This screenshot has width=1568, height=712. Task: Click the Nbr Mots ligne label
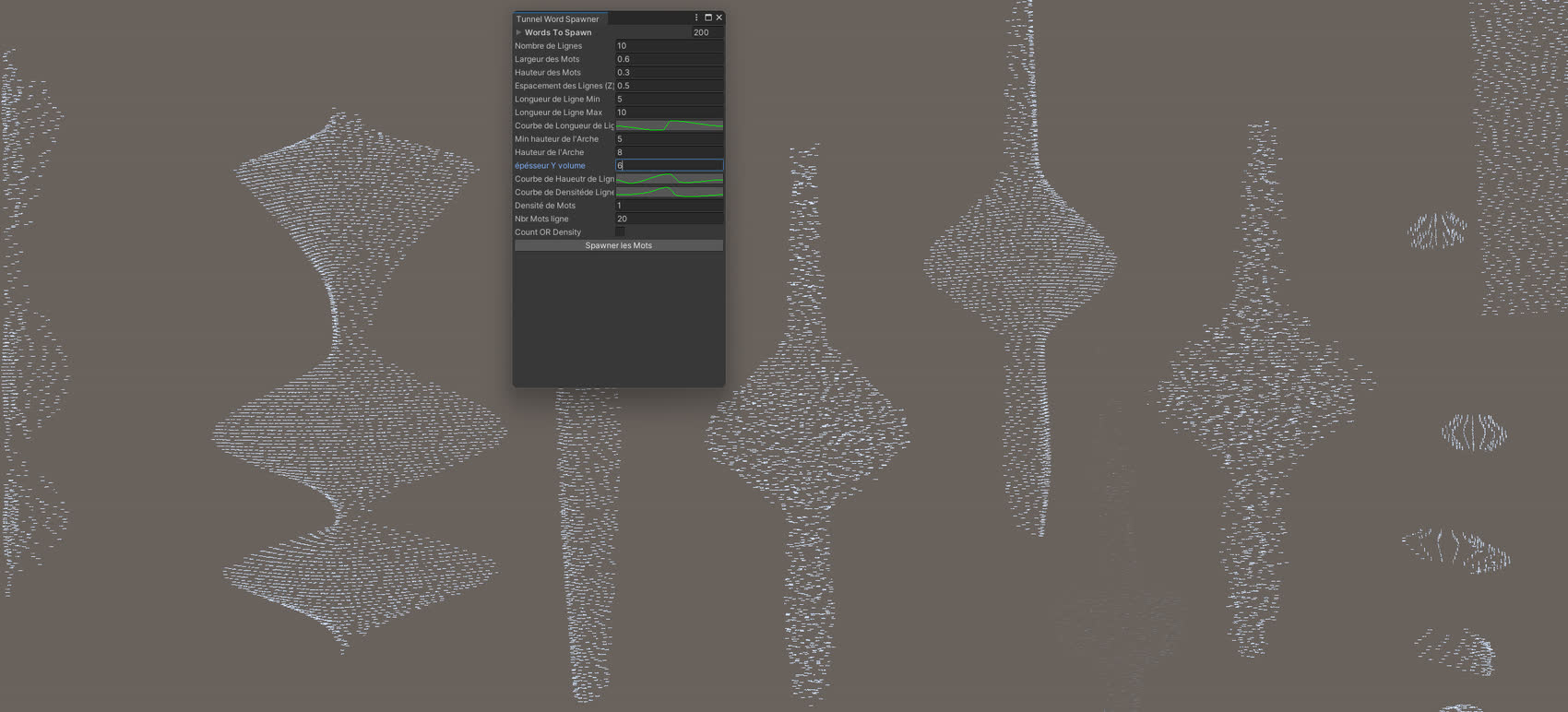541,219
